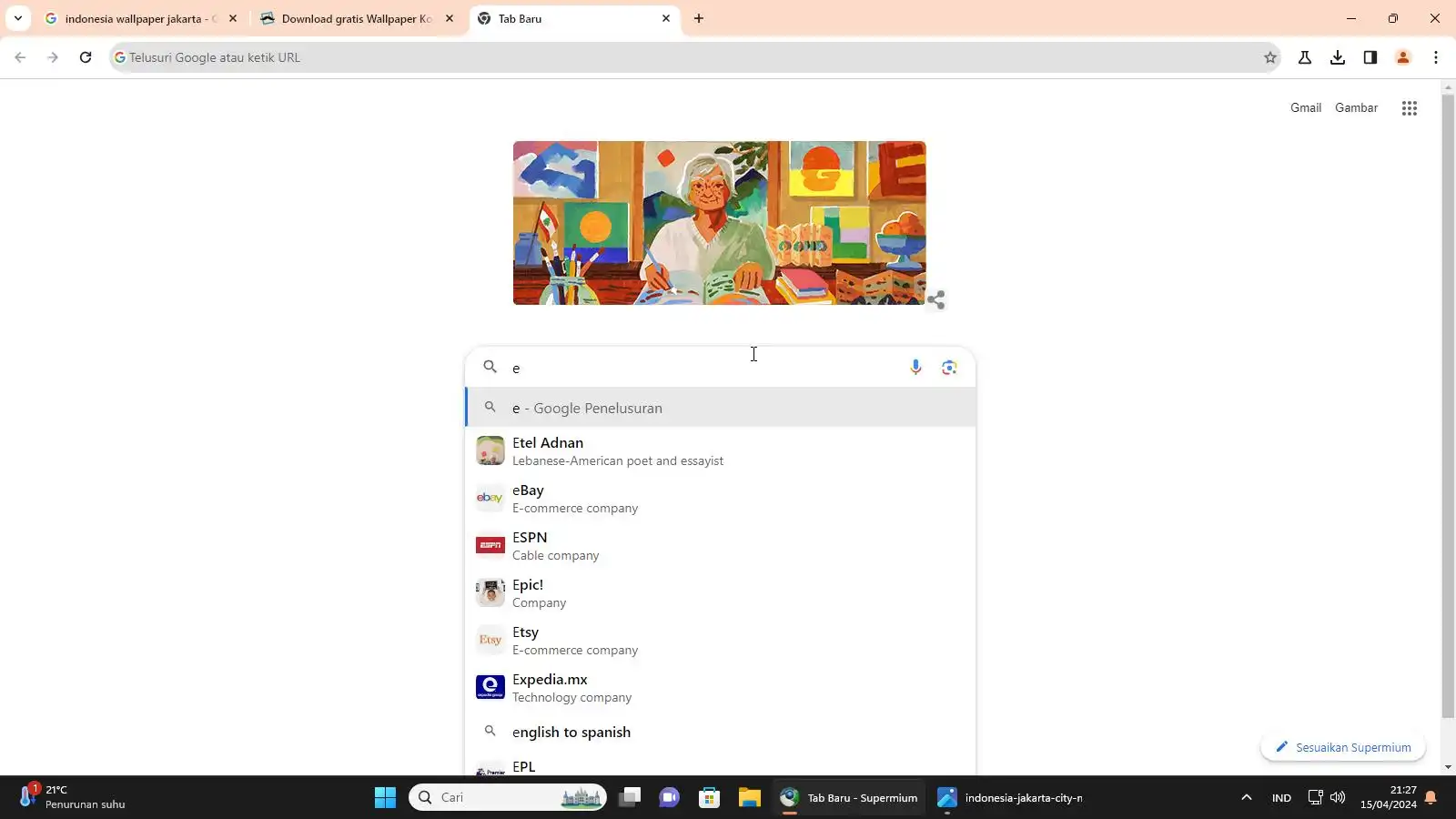Open the browser downloads icon
The height and width of the screenshot is (819, 1456).
(1338, 57)
